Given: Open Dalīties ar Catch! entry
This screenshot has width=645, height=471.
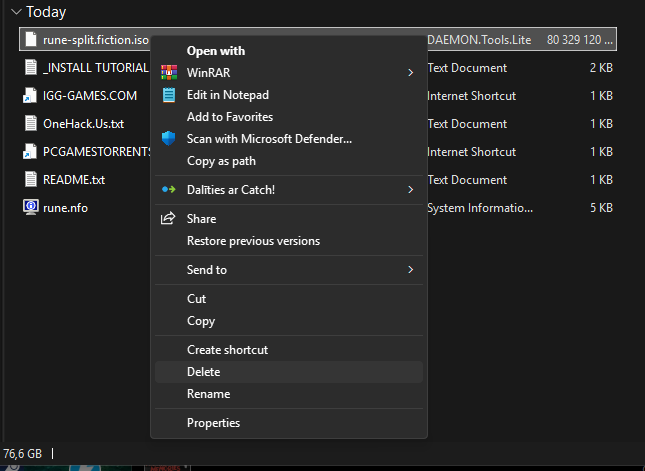Looking at the screenshot, I should [289, 190].
